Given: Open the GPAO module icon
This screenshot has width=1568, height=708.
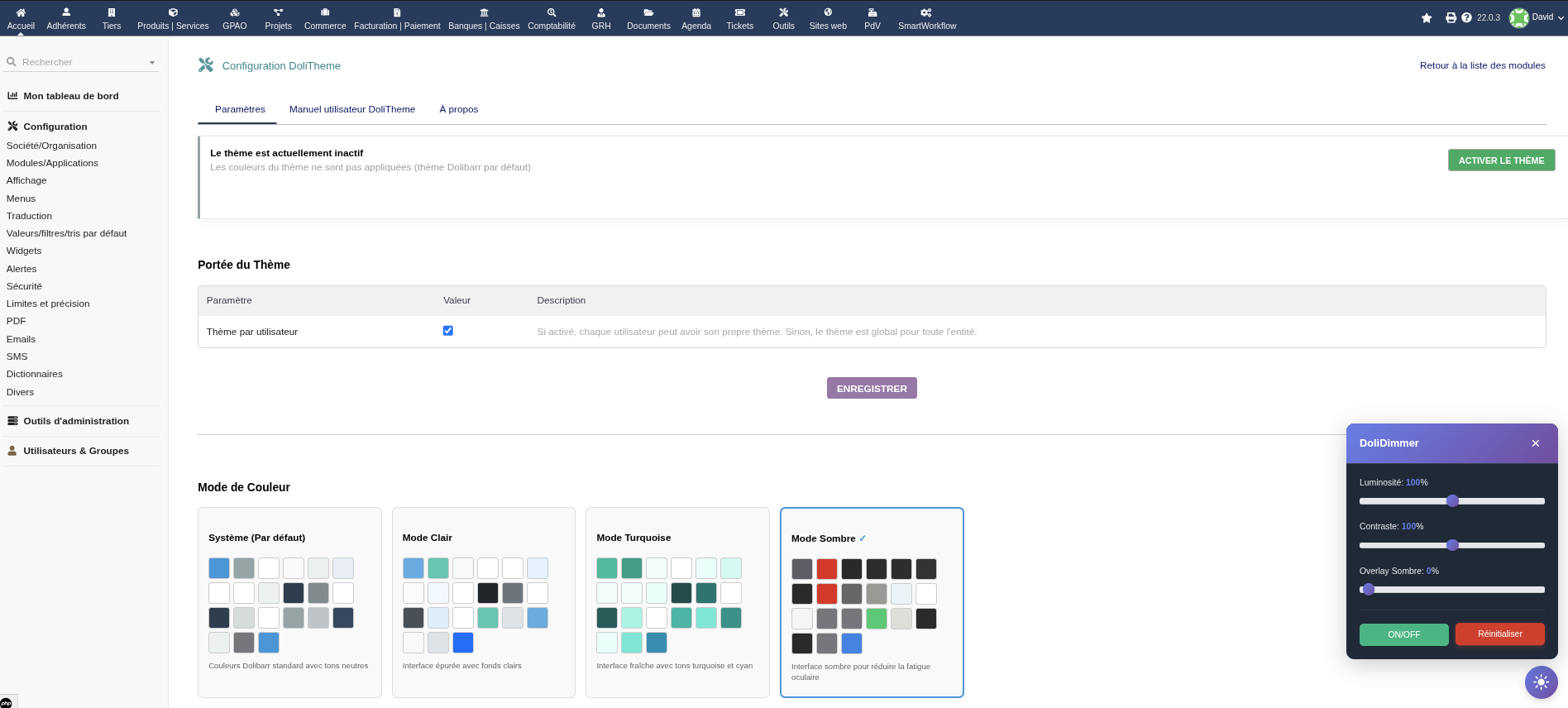Looking at the screenshot, I should [234, 12].
